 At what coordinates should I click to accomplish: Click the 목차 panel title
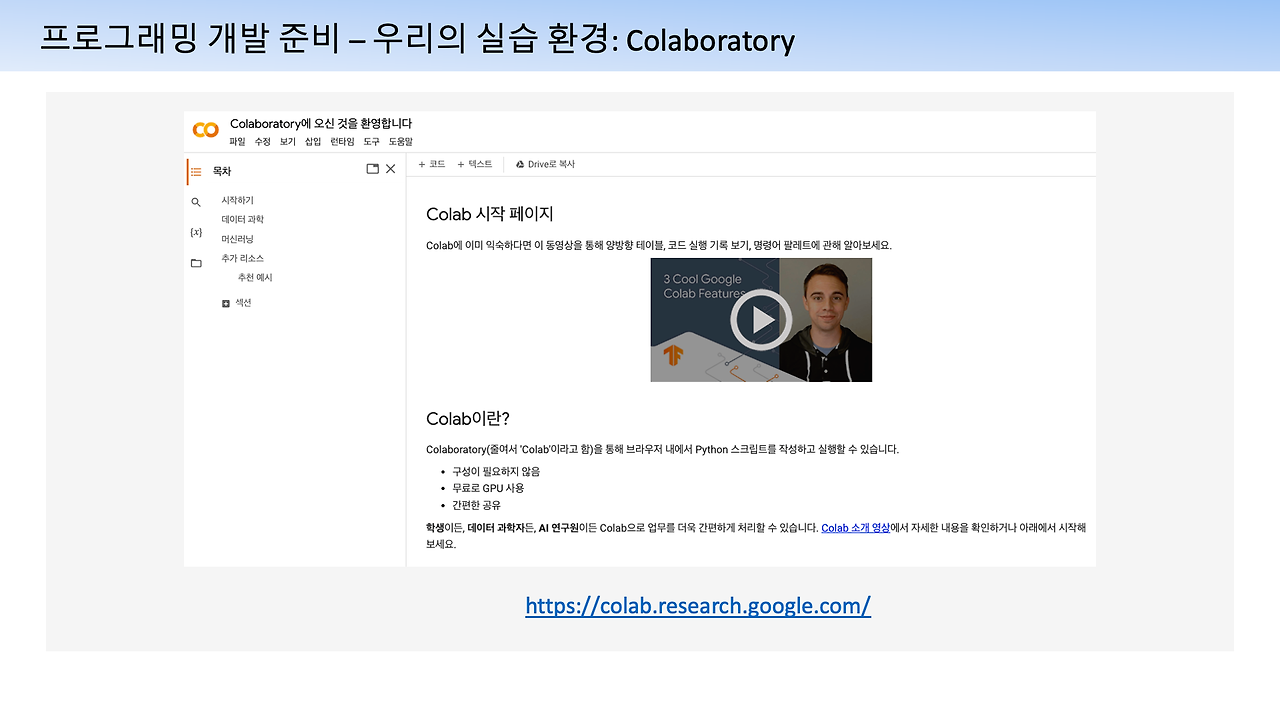(222, 172)
